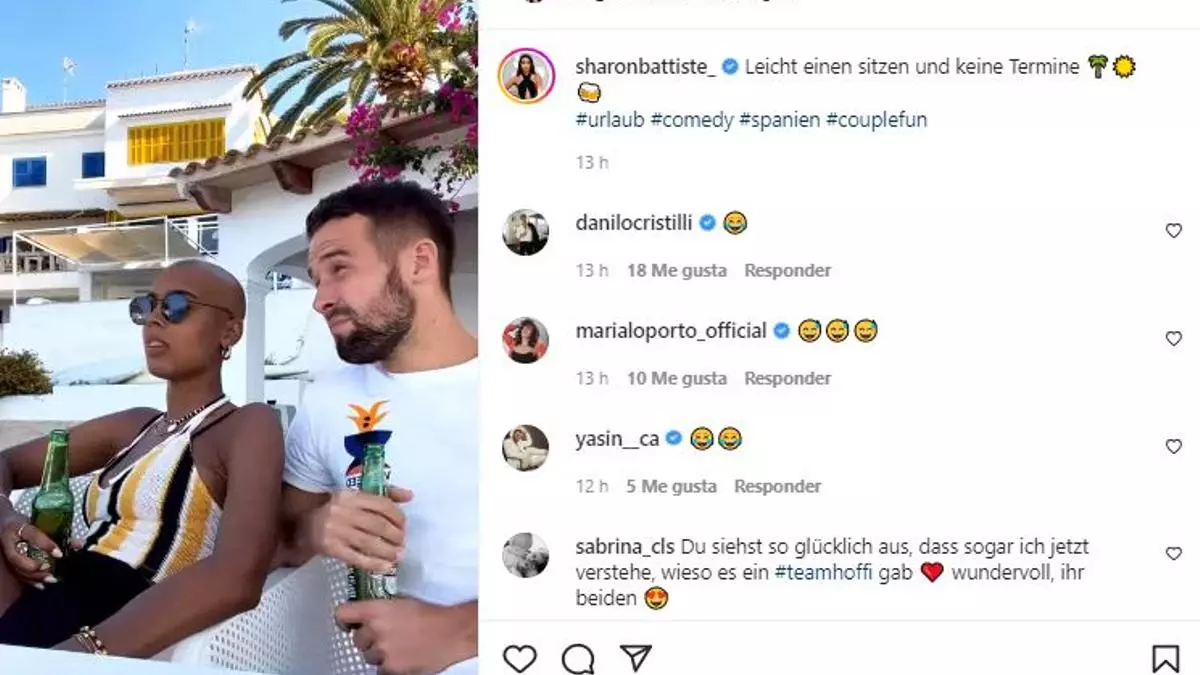Image resolution: width=1200 pixels, height=675 pixels.
Task: Open the #couplefun hashtag
Action: point(877,120)
